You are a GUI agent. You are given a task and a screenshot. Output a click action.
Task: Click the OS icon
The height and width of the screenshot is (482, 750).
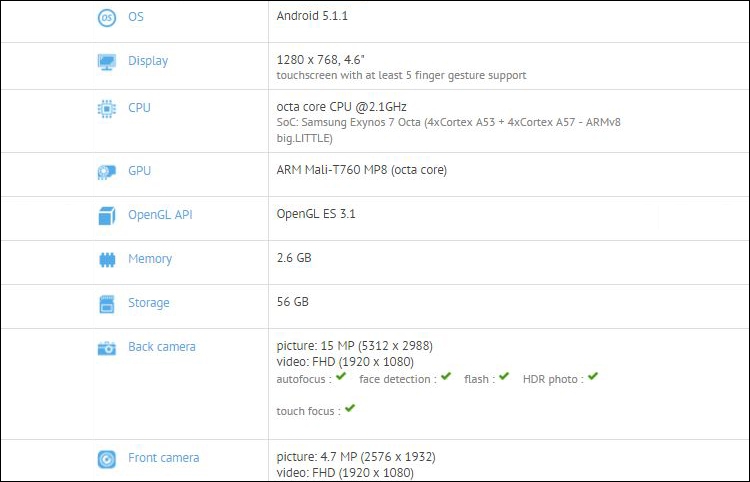coord(106,18)
